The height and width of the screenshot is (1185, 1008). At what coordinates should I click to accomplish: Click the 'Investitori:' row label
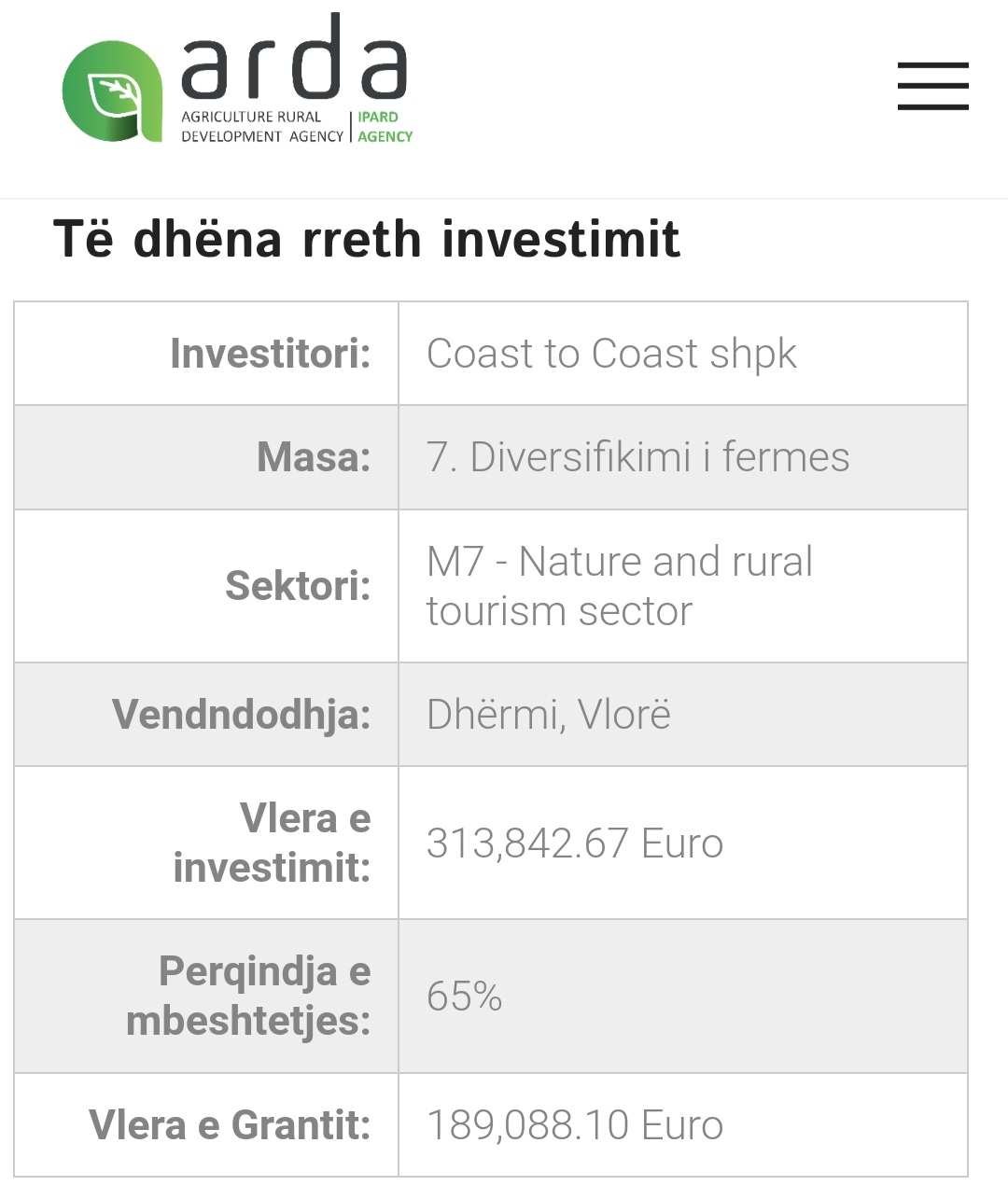(x=271, y=354)
